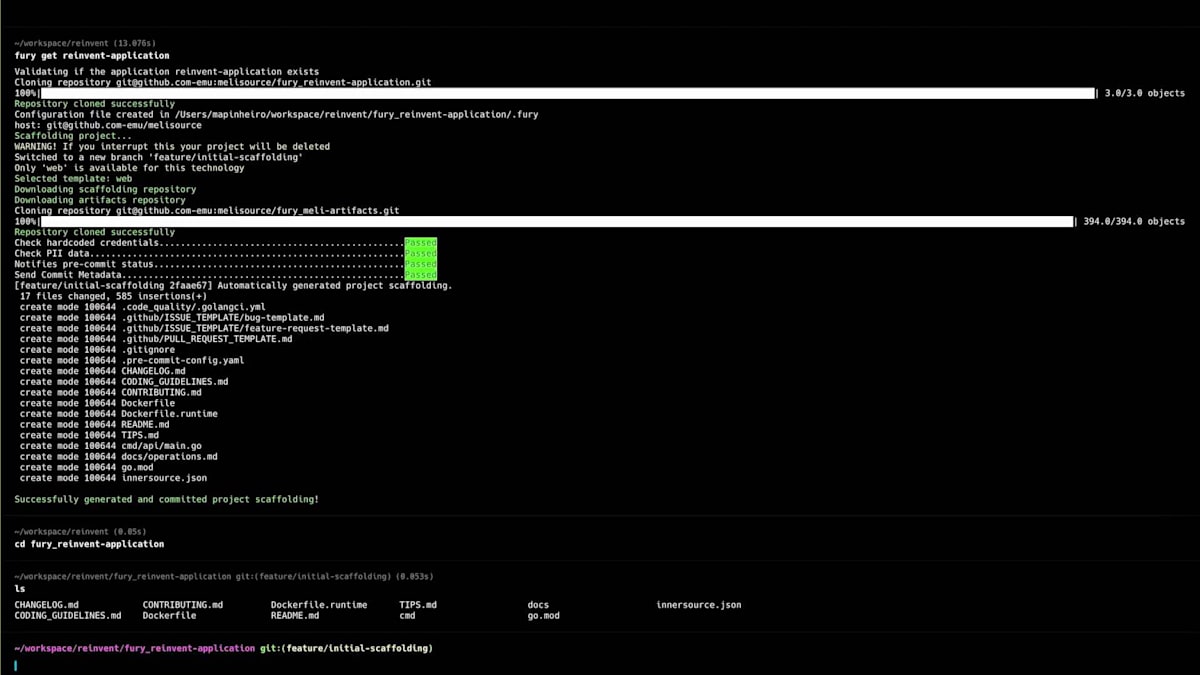Select README.md in the ls listing
Image resolution: width=1200 pixels, height=675 pixels.
(295, 616)
